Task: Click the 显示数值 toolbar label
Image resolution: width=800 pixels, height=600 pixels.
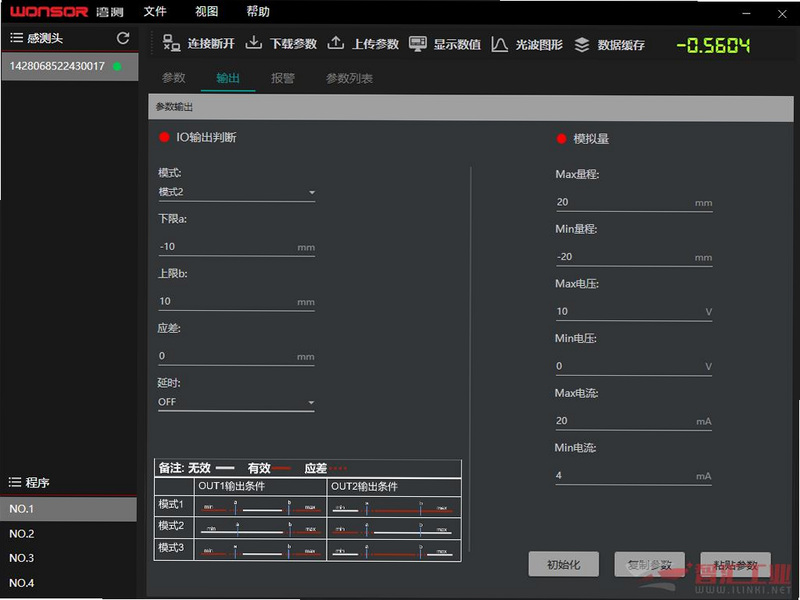Action: click(x=457, y=44)
